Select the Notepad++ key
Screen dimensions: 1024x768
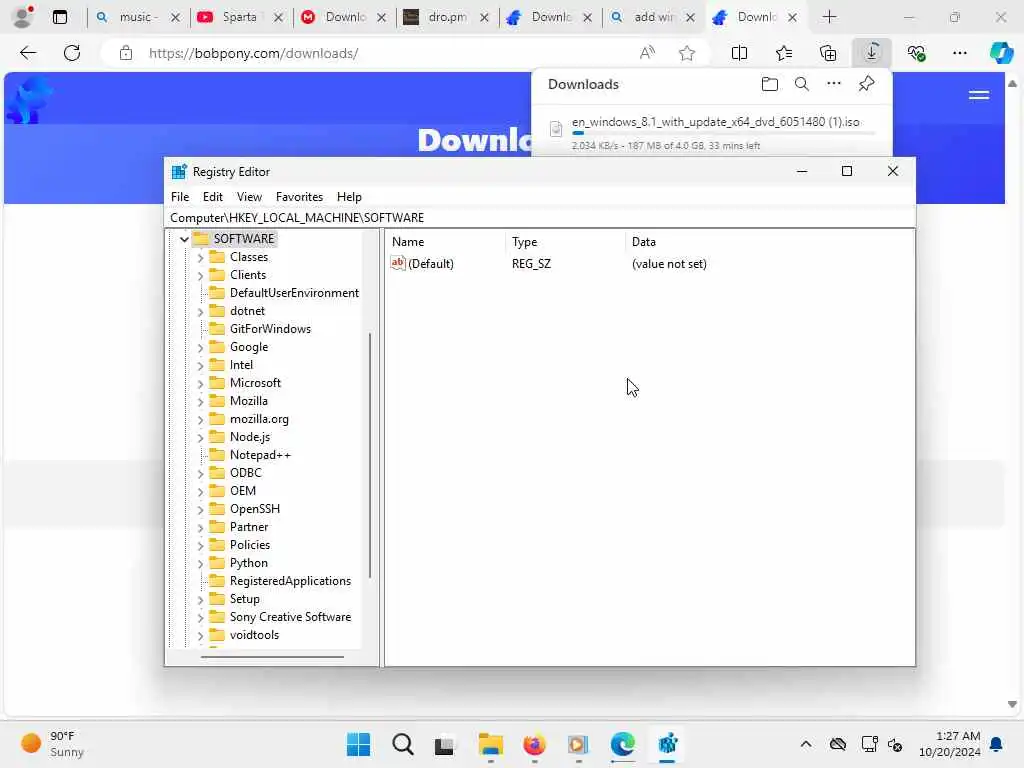(x=260, y=455)
